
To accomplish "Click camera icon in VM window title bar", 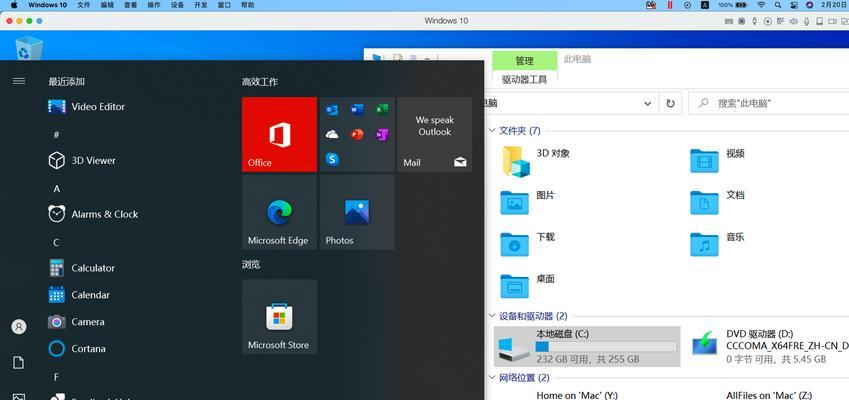I will 832,21.
